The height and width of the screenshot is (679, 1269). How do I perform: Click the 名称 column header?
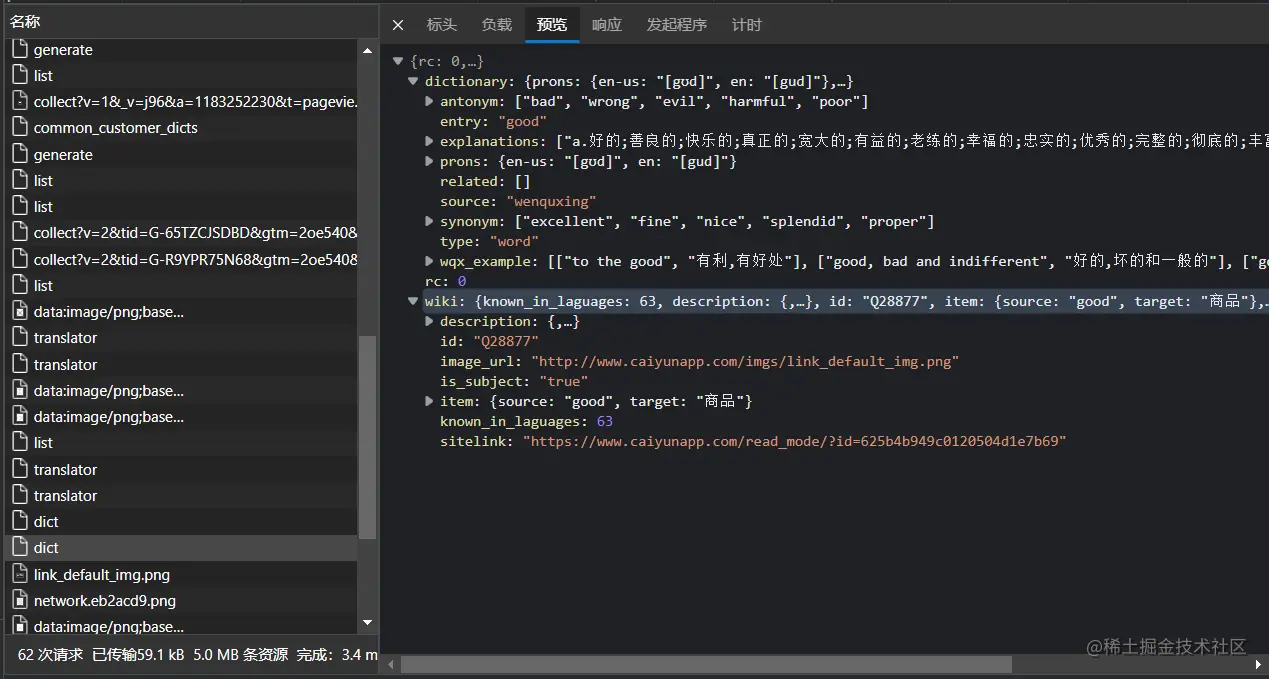click(x=189, y=20)
